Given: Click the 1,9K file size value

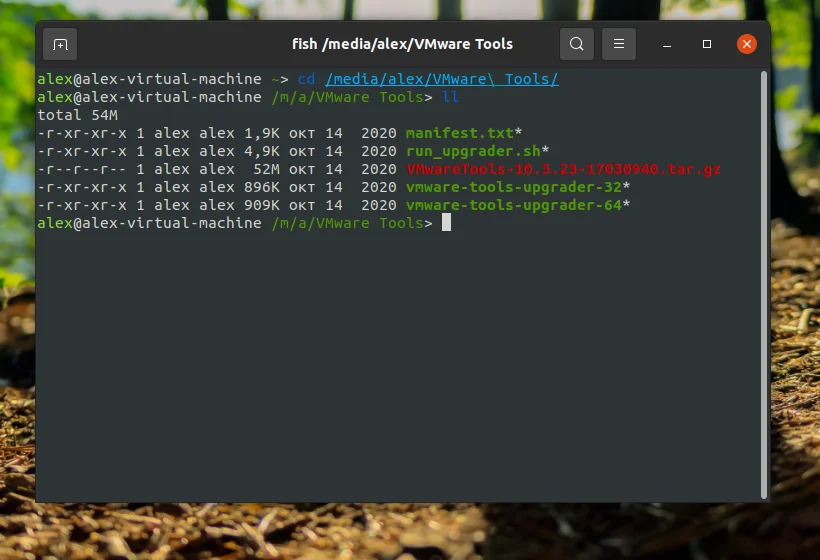Looking at the screenshot, I should point(261,133).
